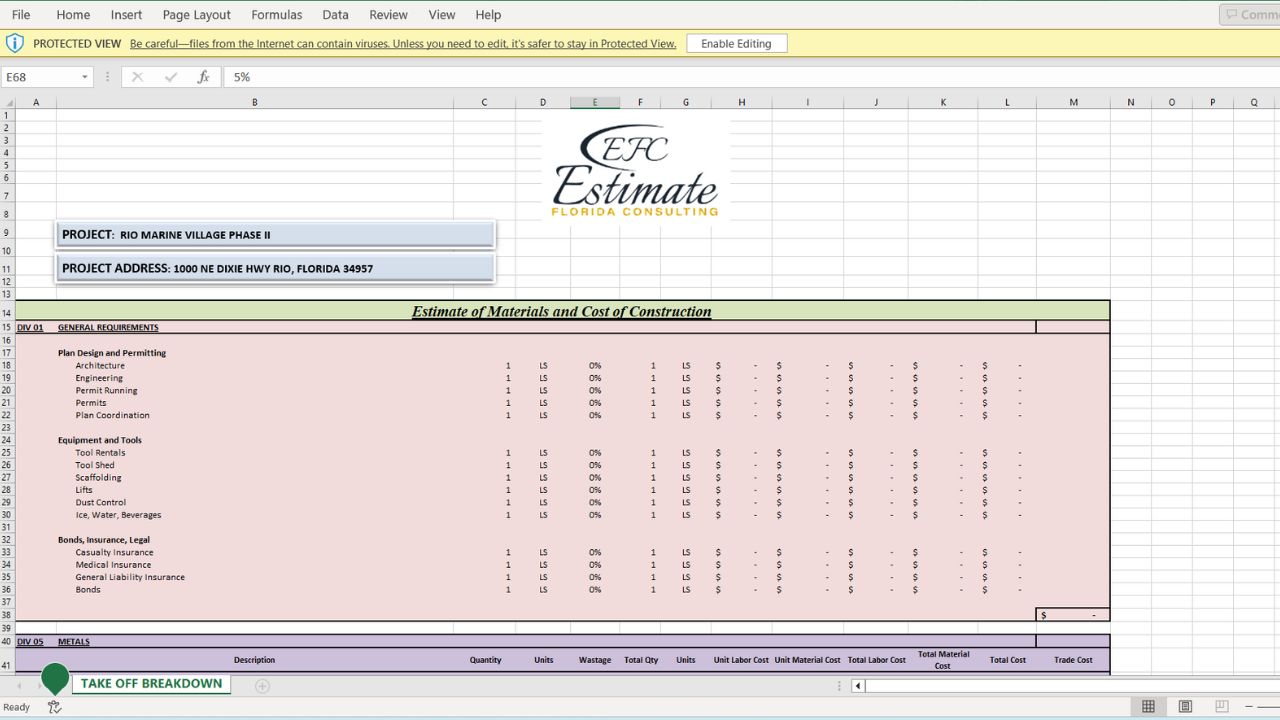This screenshot has height=720, width=1280.
Task: Open the Protected View warning link
Action: (400, 43)
